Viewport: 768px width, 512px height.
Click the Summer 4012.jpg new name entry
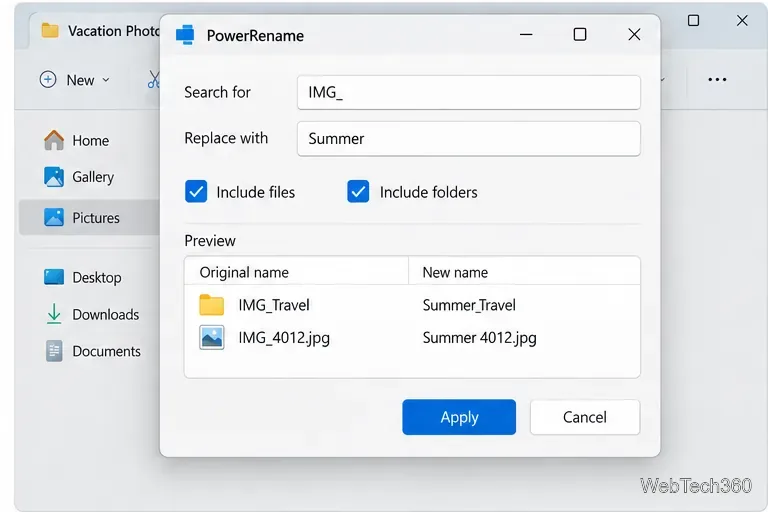[x=480, y=338]
